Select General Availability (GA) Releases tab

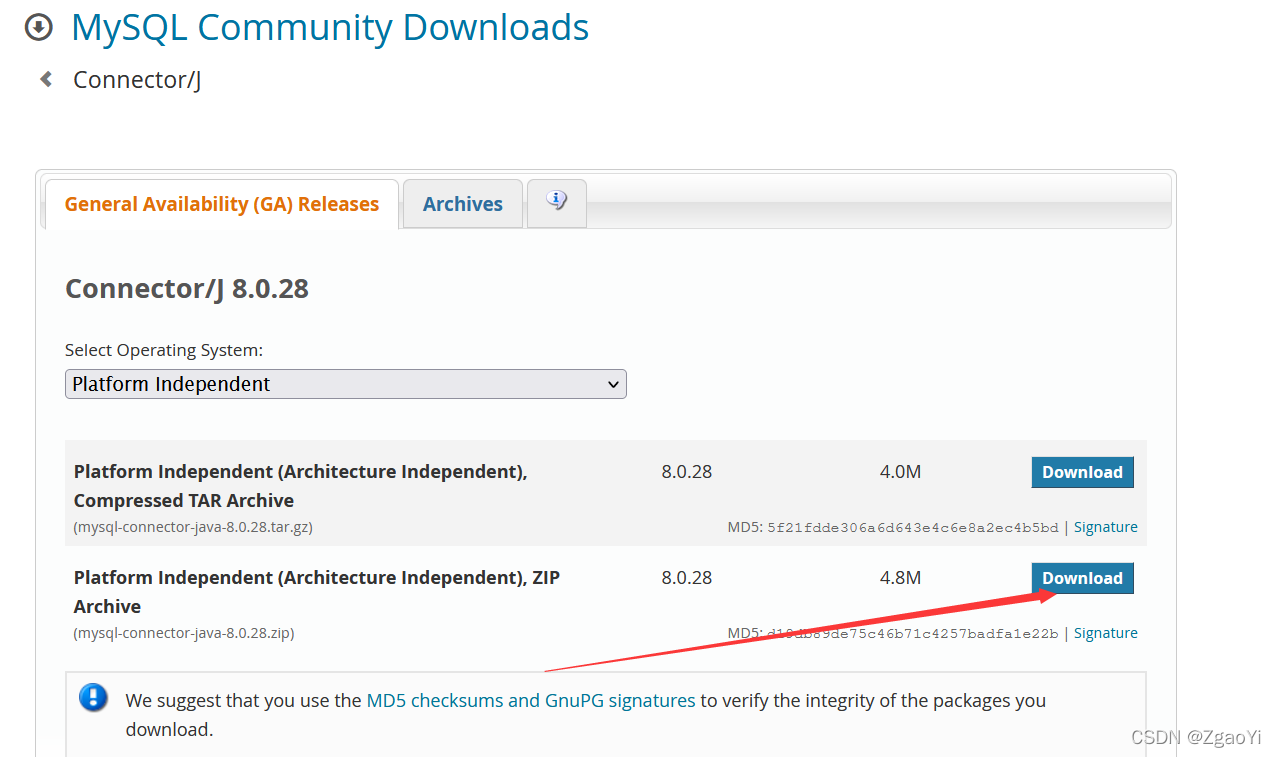222,204
